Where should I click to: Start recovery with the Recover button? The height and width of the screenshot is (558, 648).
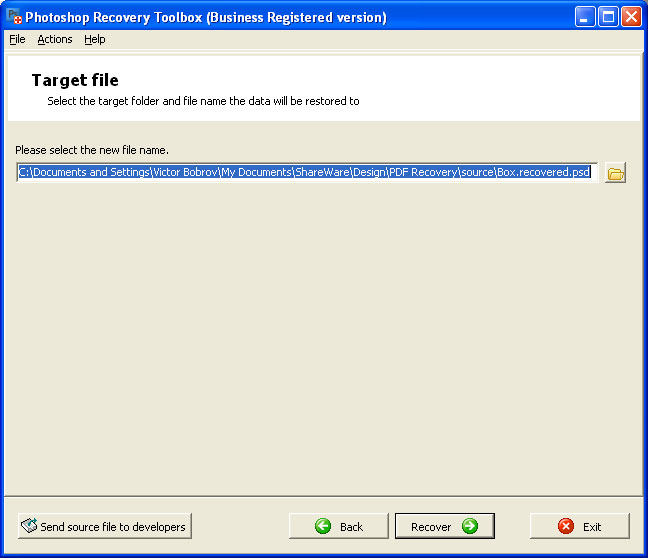tap(445, 526)
